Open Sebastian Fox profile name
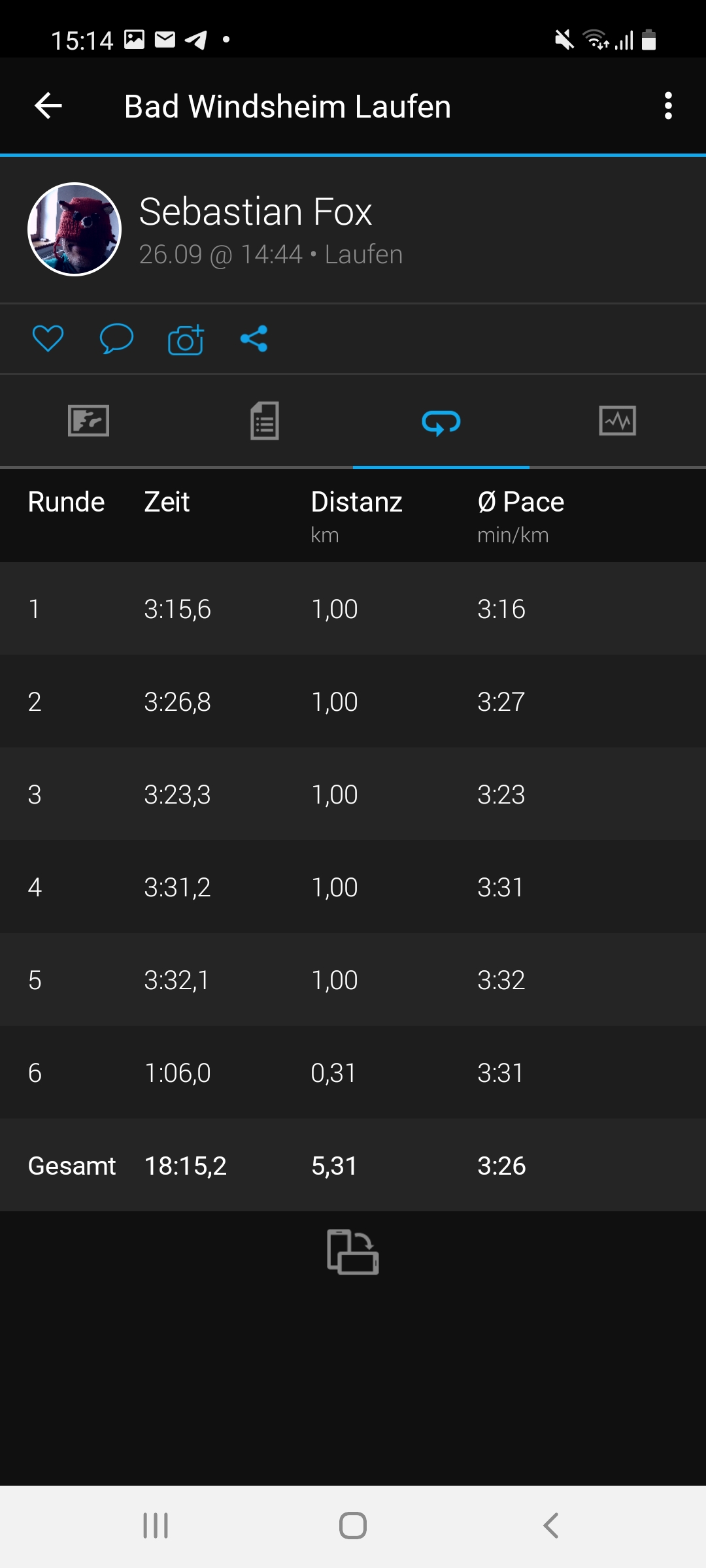 (256, 212)
